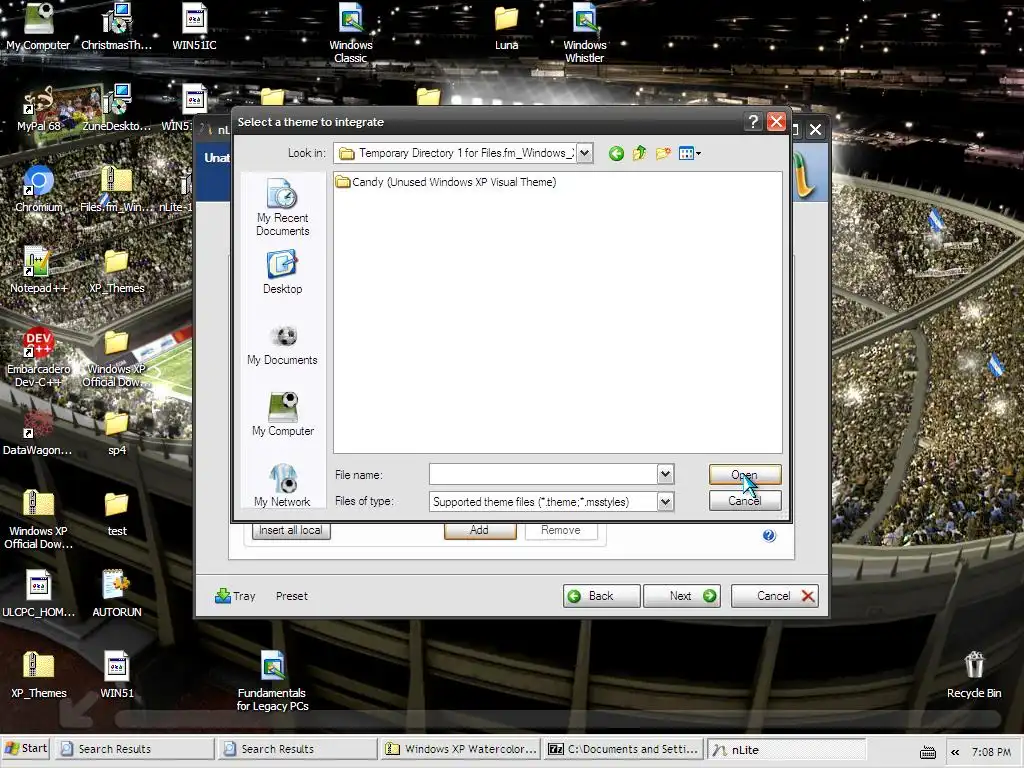Click the nLite Cancel button with red X
The image size is (1024, 768).
775,596
